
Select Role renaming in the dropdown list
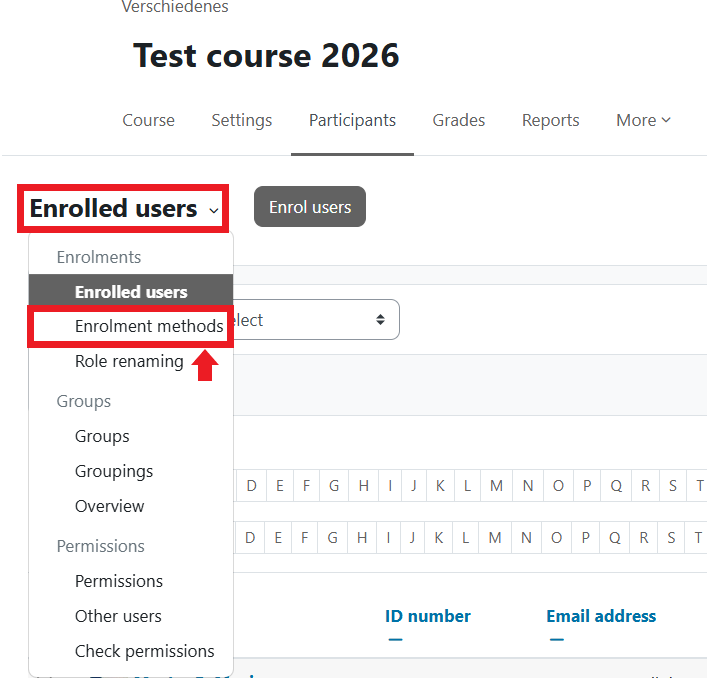point(129,361)
